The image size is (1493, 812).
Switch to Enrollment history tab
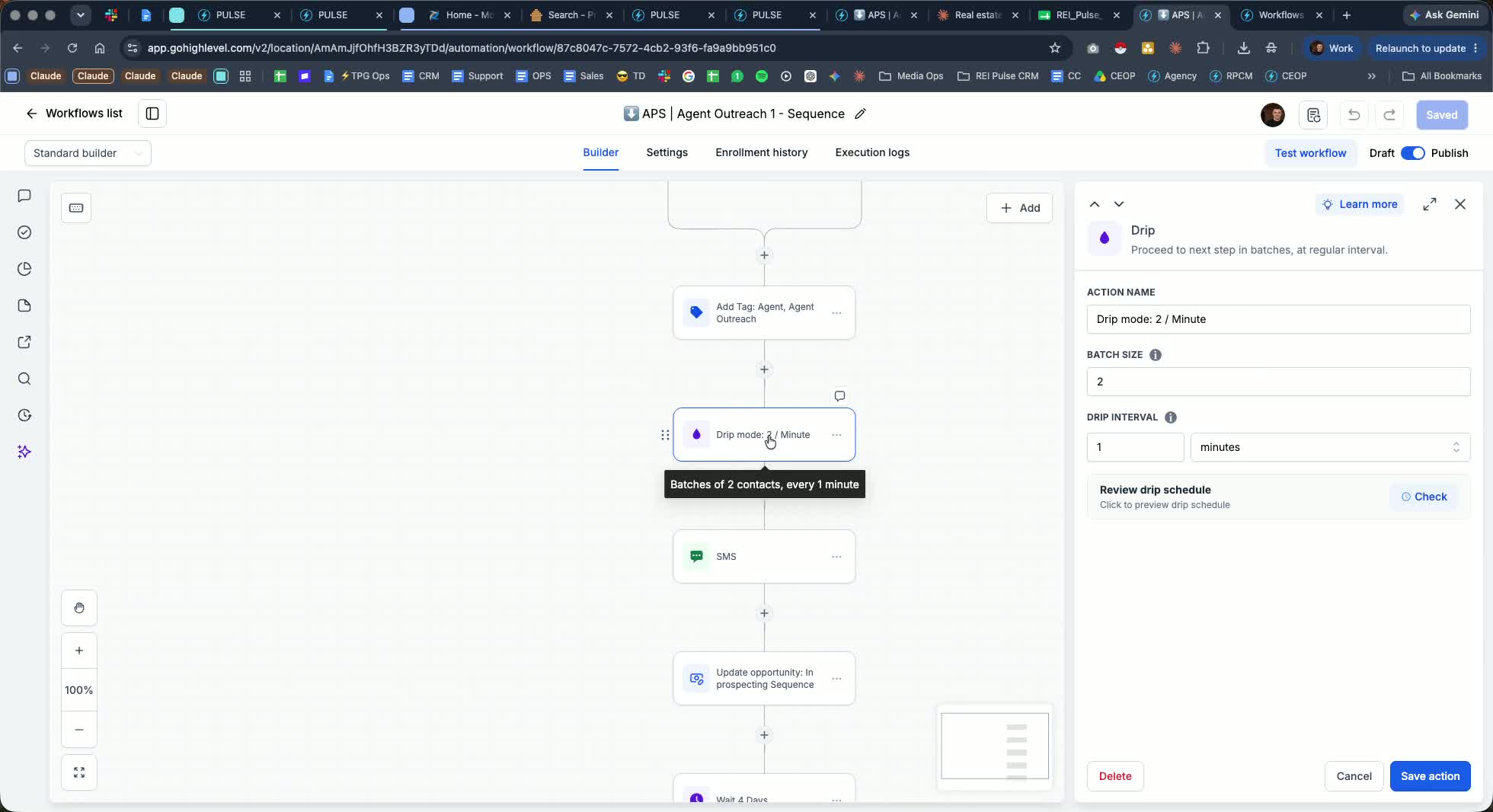coord(761,152)
